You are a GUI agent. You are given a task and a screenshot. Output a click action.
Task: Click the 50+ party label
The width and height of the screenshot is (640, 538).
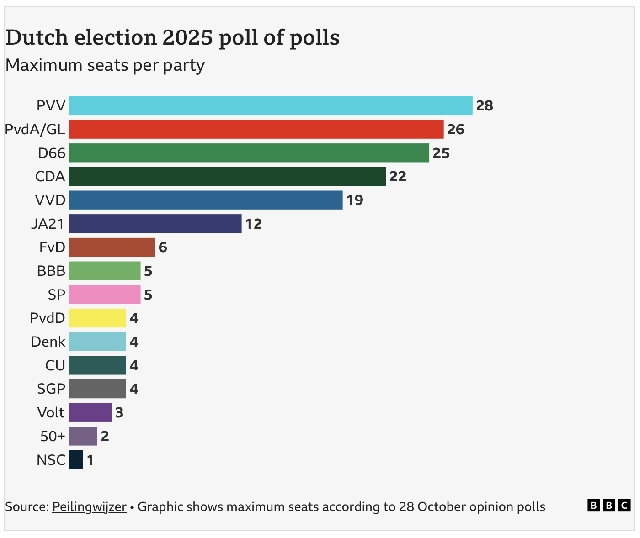(51, 436)
